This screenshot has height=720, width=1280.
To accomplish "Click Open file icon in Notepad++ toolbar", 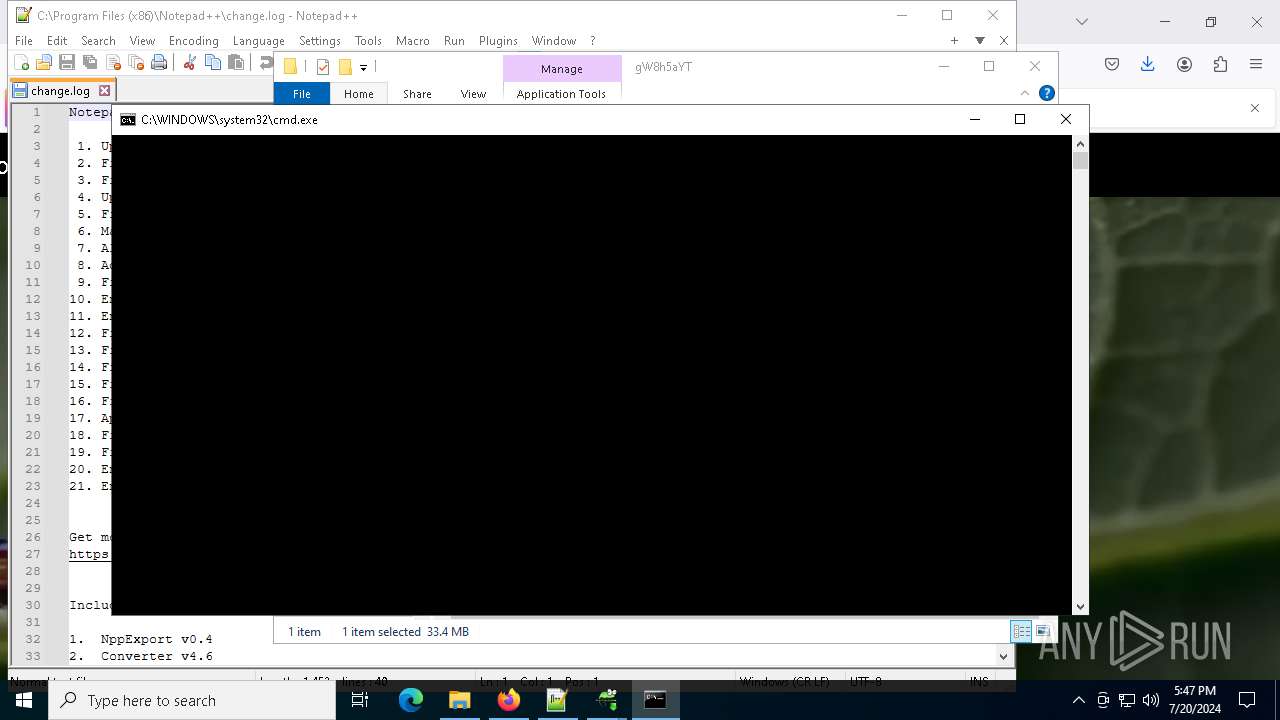I will point(44,63).
